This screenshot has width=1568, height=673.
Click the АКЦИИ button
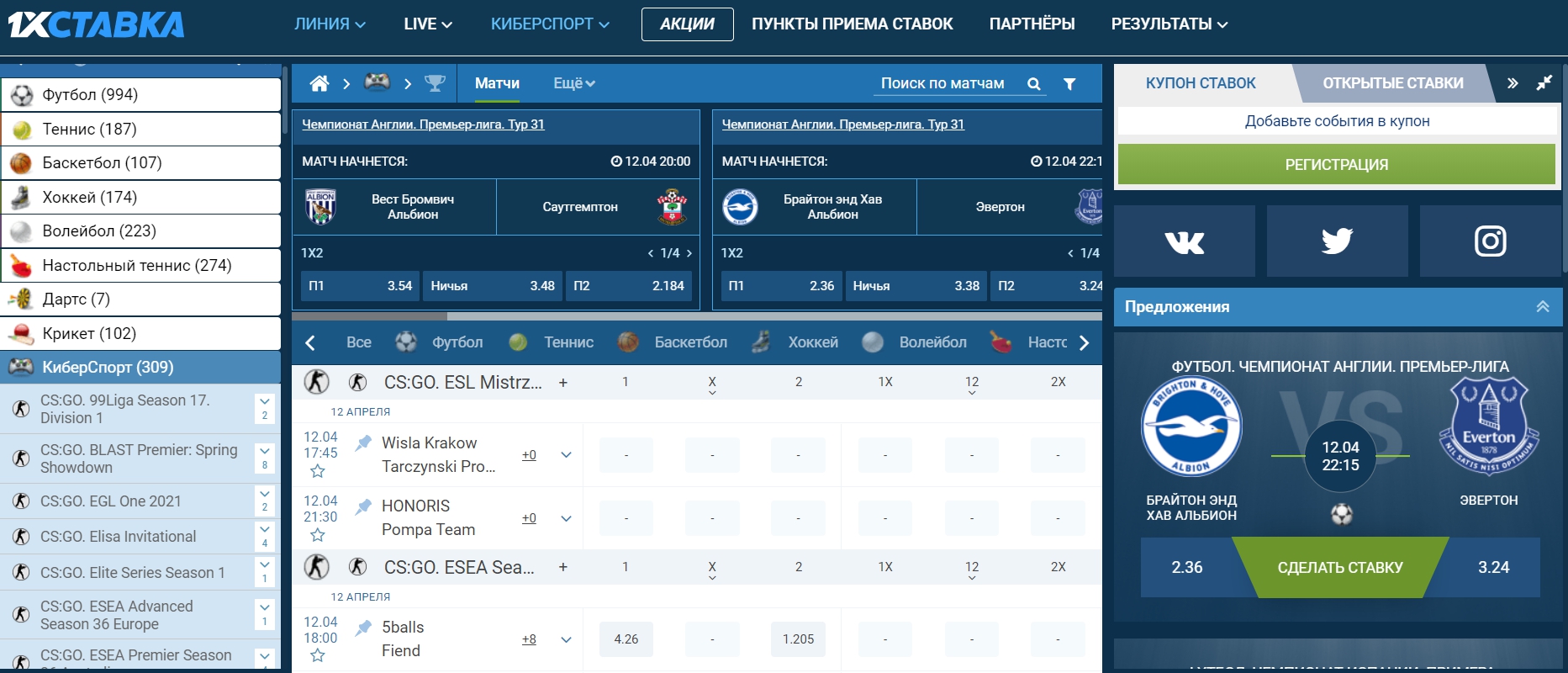coord(687,24)
